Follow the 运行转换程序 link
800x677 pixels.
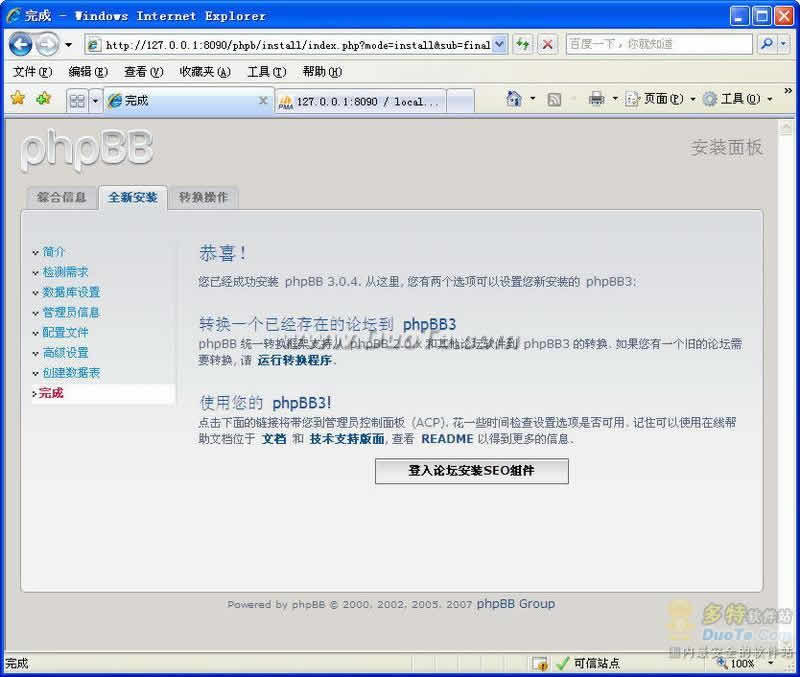tap(294, 360)
